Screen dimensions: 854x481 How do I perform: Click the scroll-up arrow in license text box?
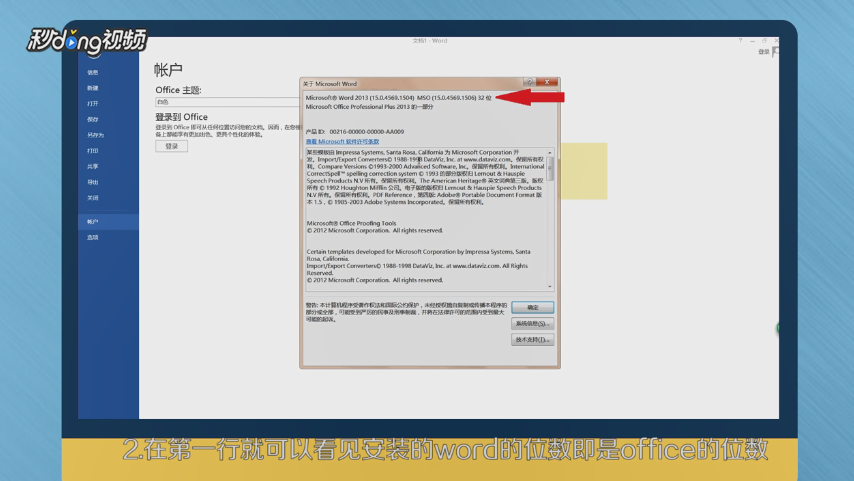click(550, 153)
